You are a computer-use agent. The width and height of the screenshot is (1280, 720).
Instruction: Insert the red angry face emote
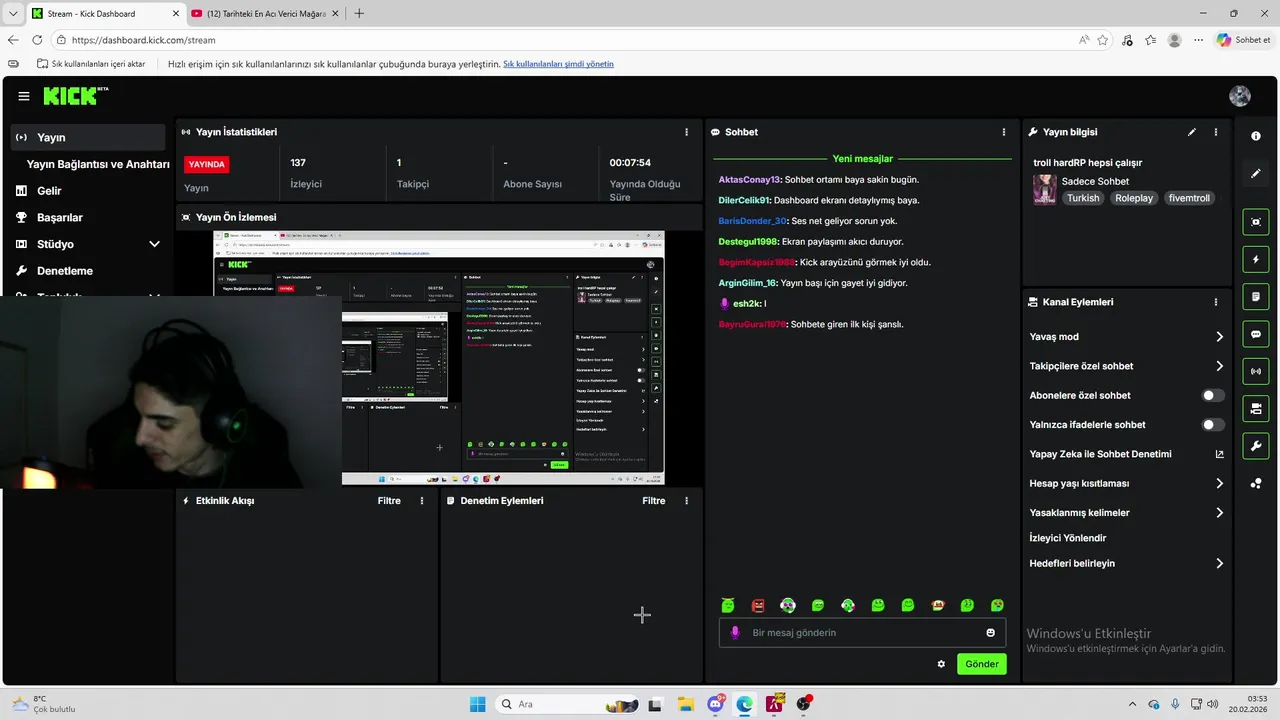click(758, 605)
